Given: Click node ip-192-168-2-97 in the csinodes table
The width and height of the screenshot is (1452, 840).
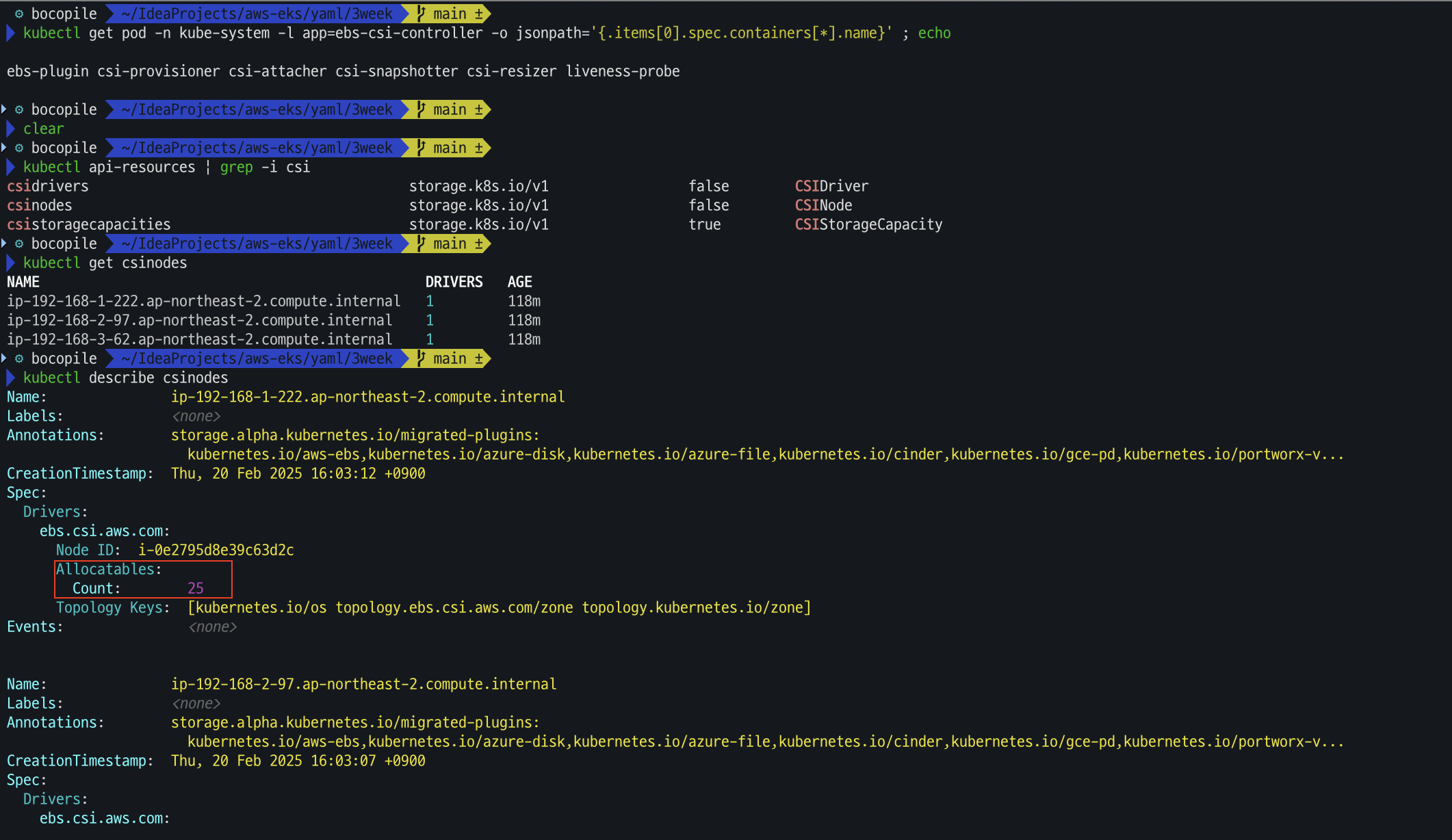Looking at the screenshot, I should click(x=199, y=320).
